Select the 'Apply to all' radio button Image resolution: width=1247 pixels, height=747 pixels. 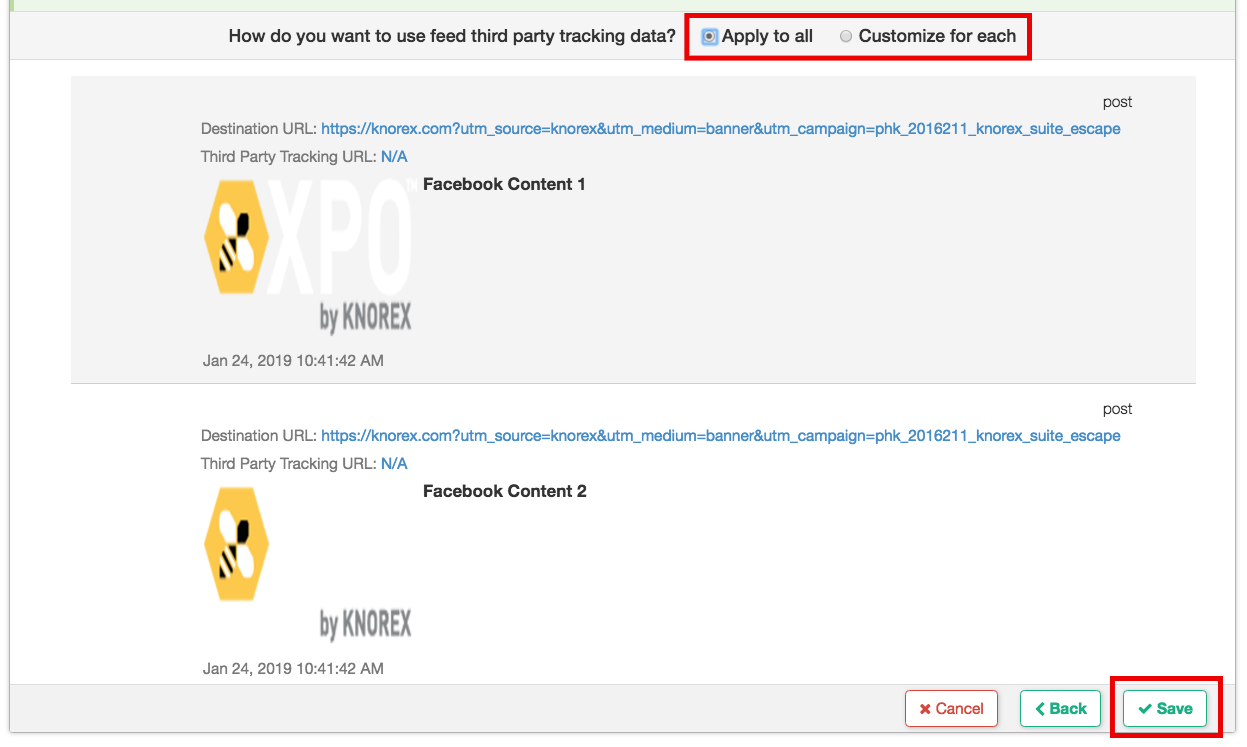pyautogui.click(x=710, y=37)
